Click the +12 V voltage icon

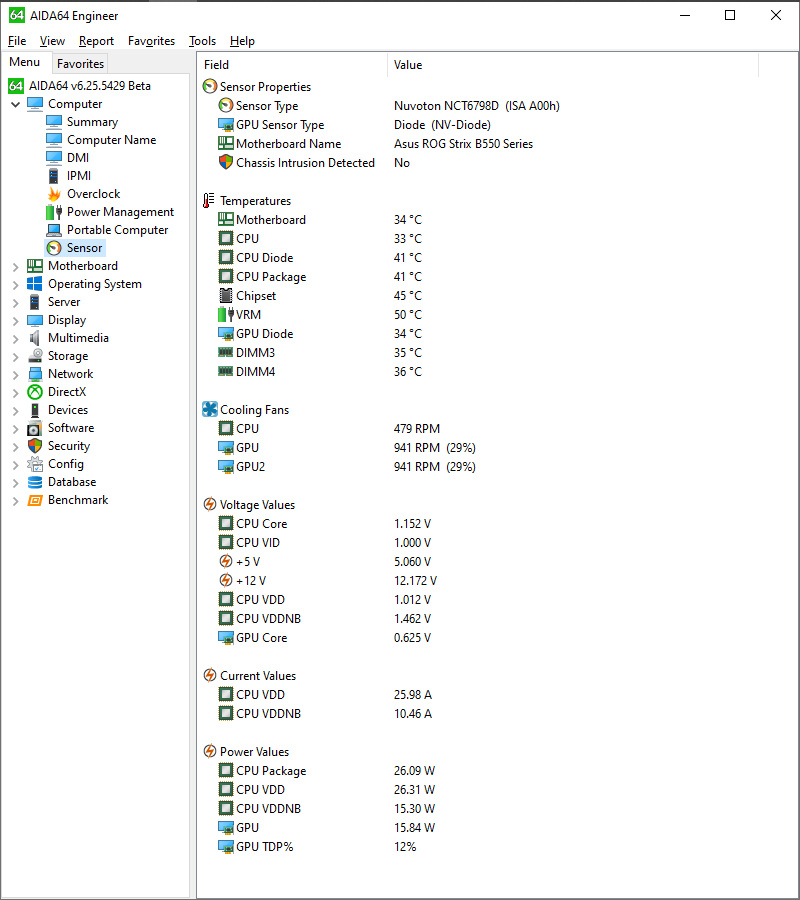(226, 580)
